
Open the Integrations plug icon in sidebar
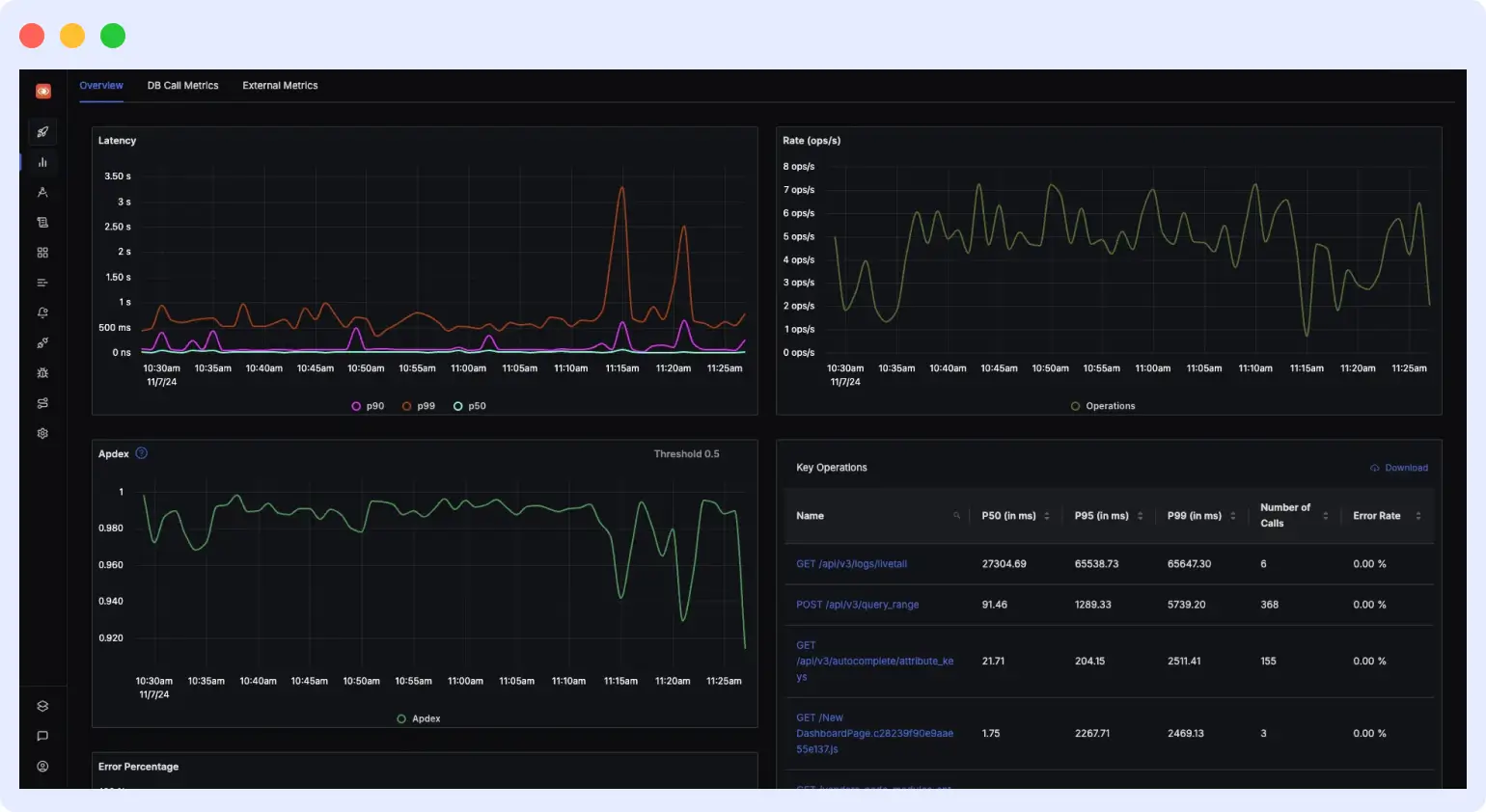pos(42,343)
